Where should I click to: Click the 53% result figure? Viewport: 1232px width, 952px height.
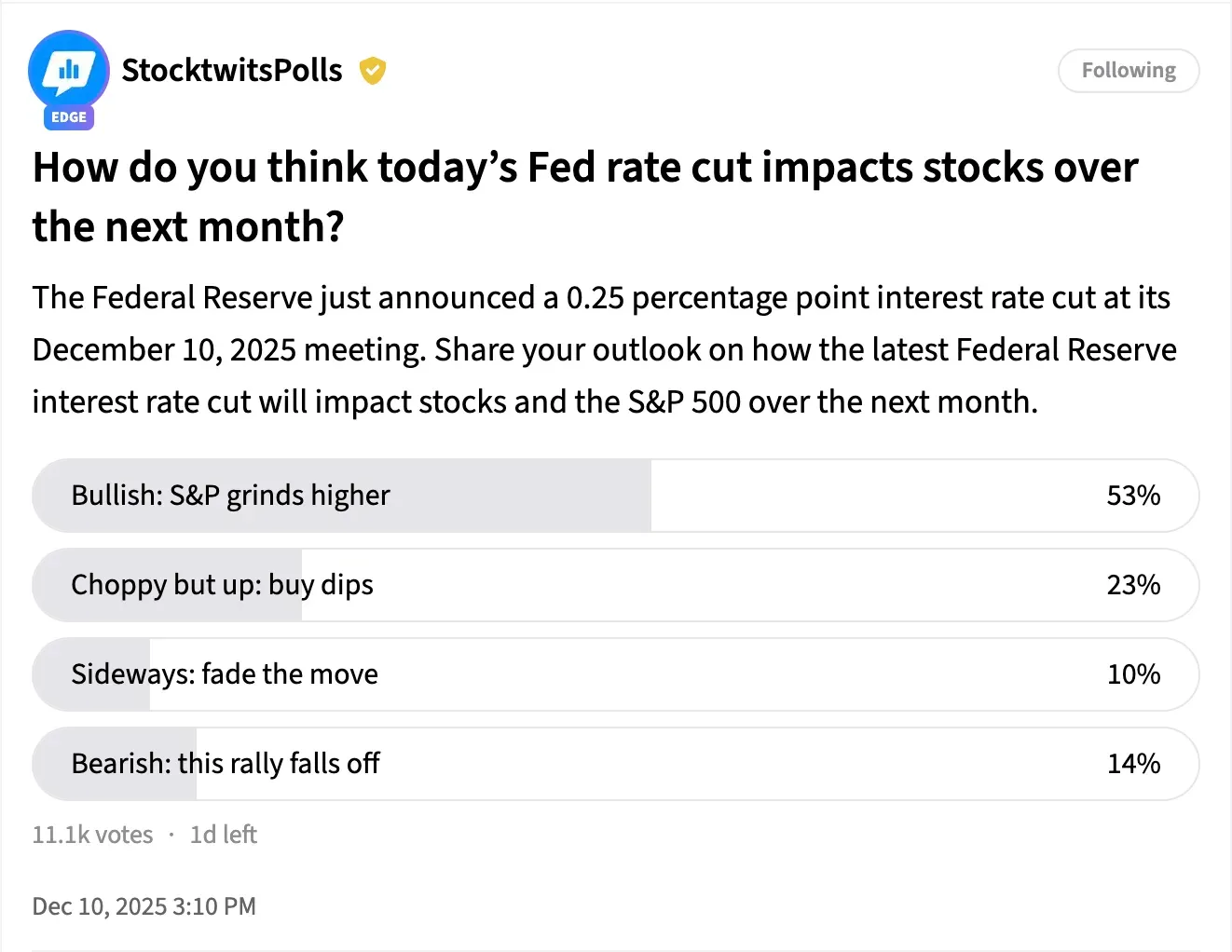tap(1133, 496)
